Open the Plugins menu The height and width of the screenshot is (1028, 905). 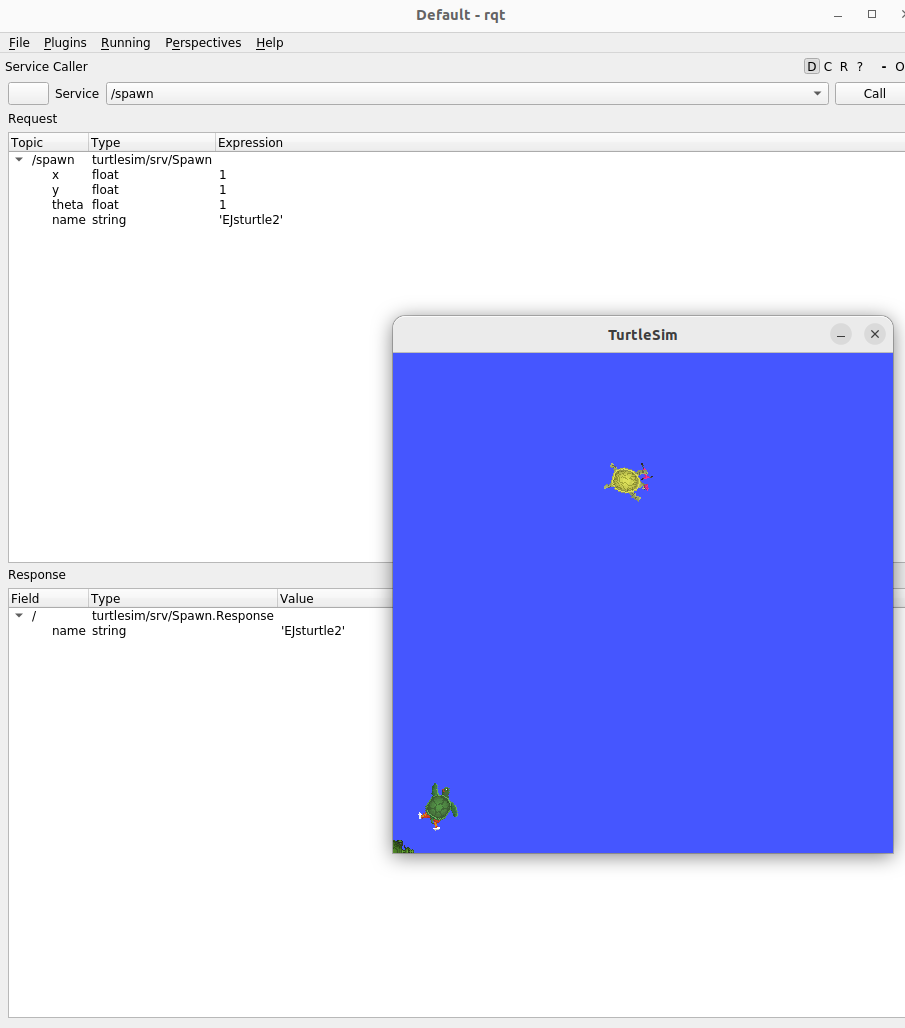(x=65, y=43)
